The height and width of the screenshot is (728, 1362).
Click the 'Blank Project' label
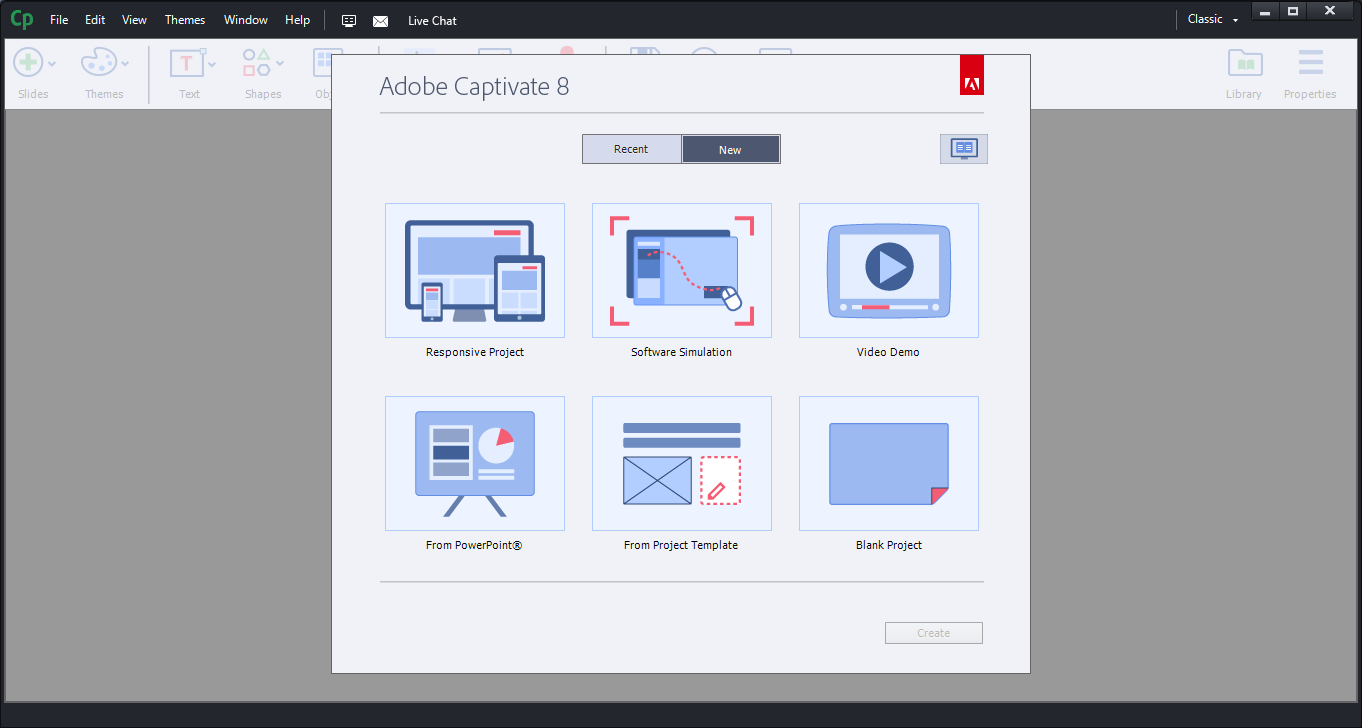tap(889, 545)
